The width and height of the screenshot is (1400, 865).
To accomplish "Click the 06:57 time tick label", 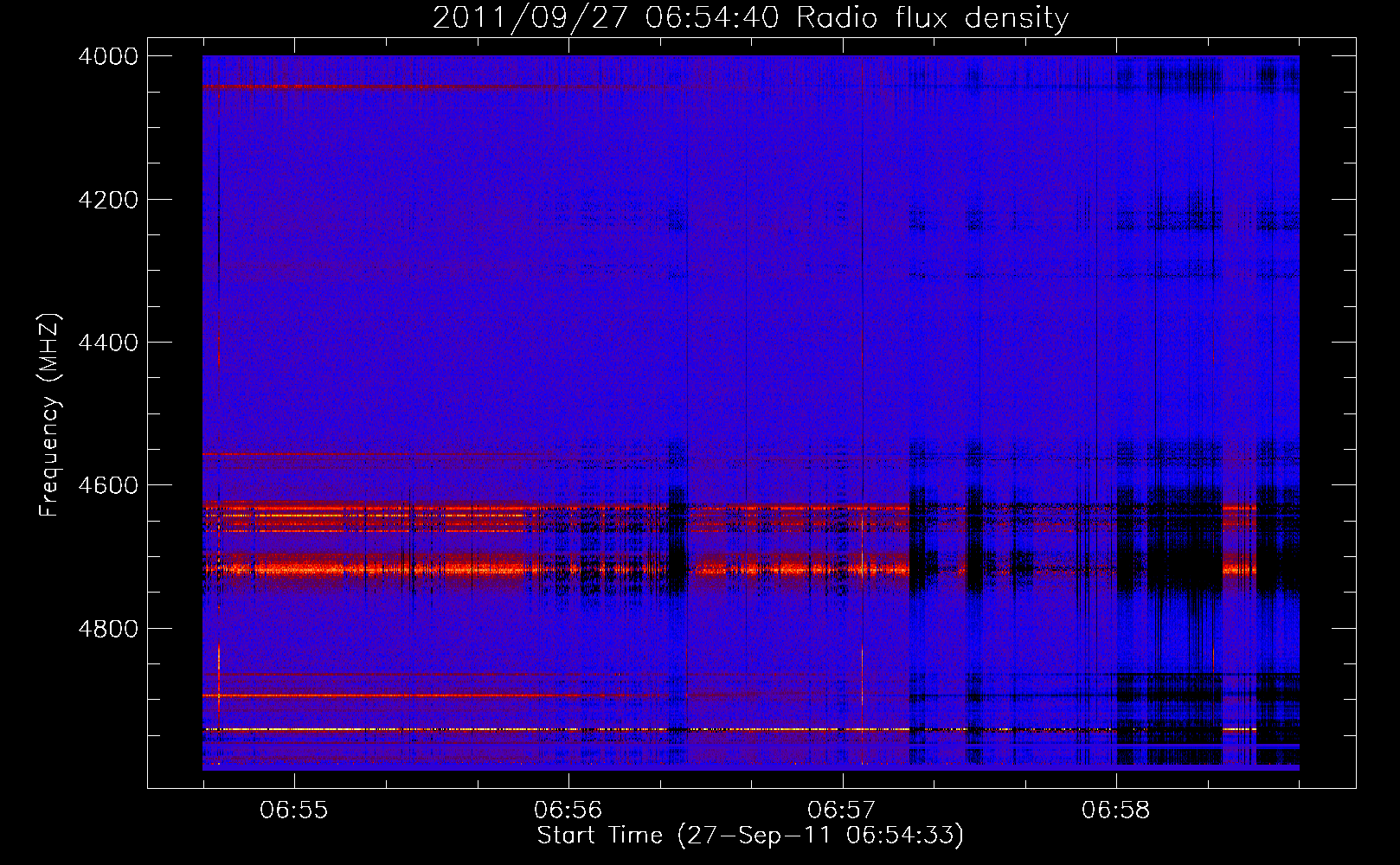I will point(842,810).
